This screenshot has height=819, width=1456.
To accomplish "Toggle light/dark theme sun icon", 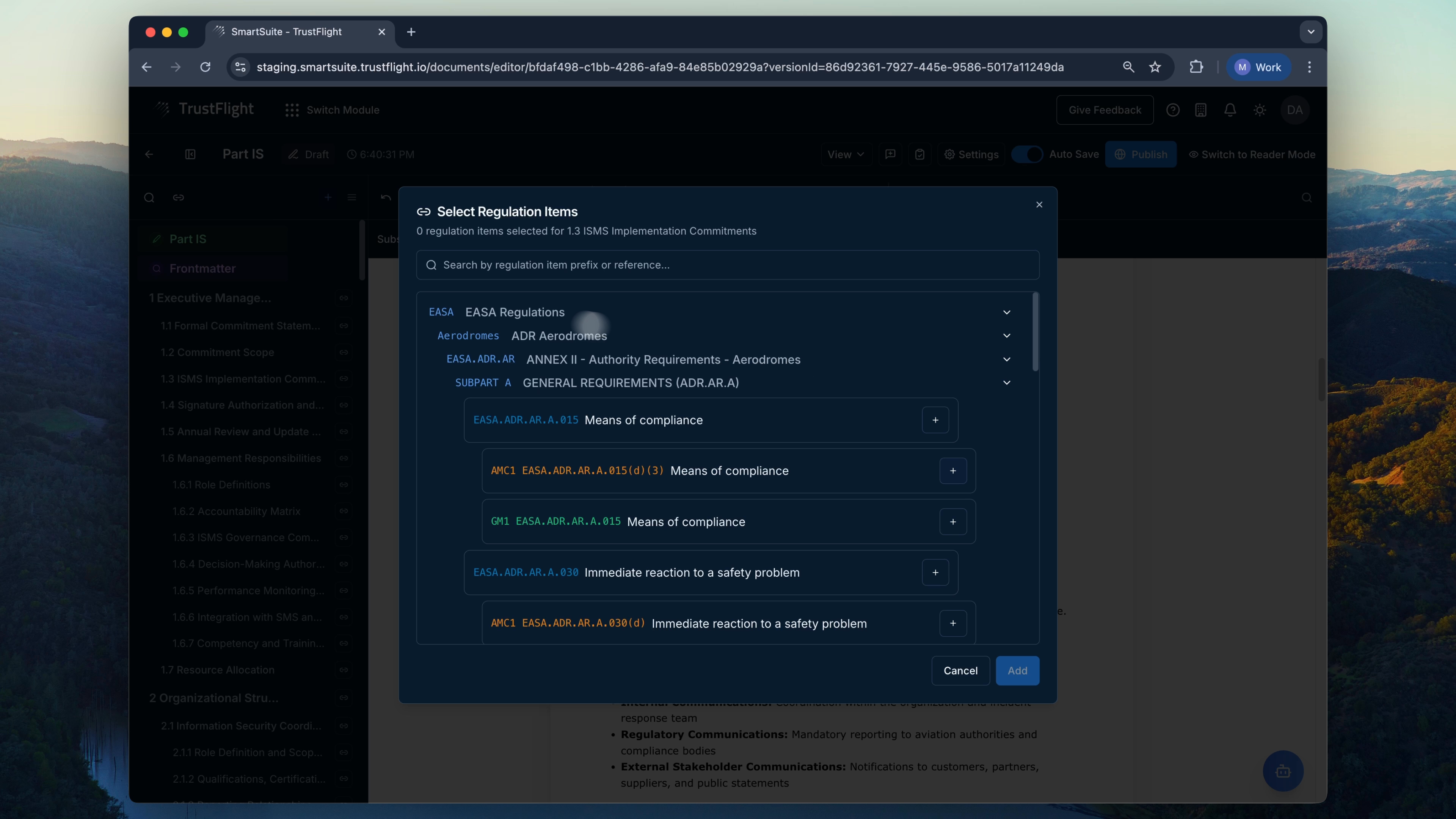I will 1259,110.
